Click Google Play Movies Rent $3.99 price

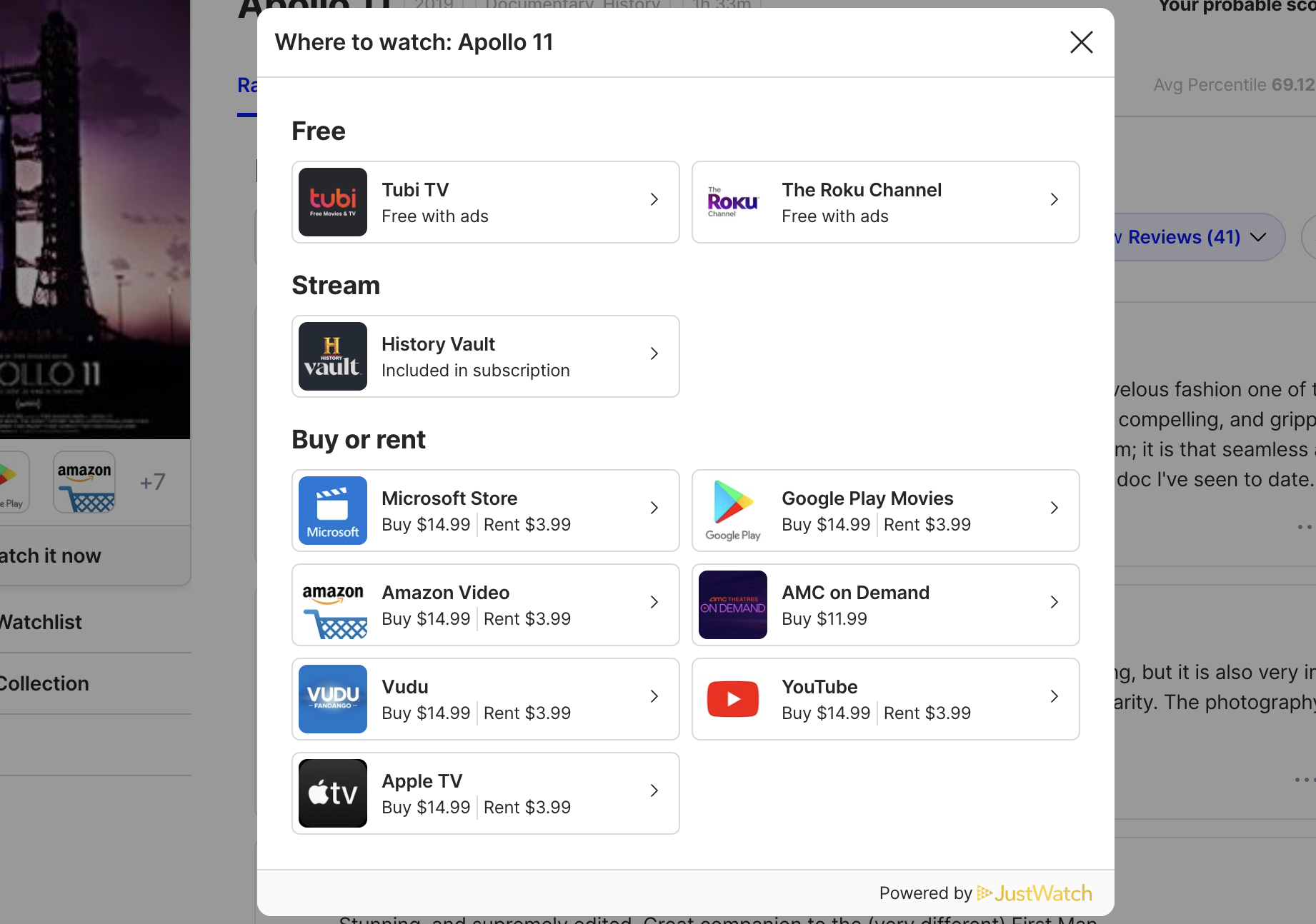(x=927, y=525)
